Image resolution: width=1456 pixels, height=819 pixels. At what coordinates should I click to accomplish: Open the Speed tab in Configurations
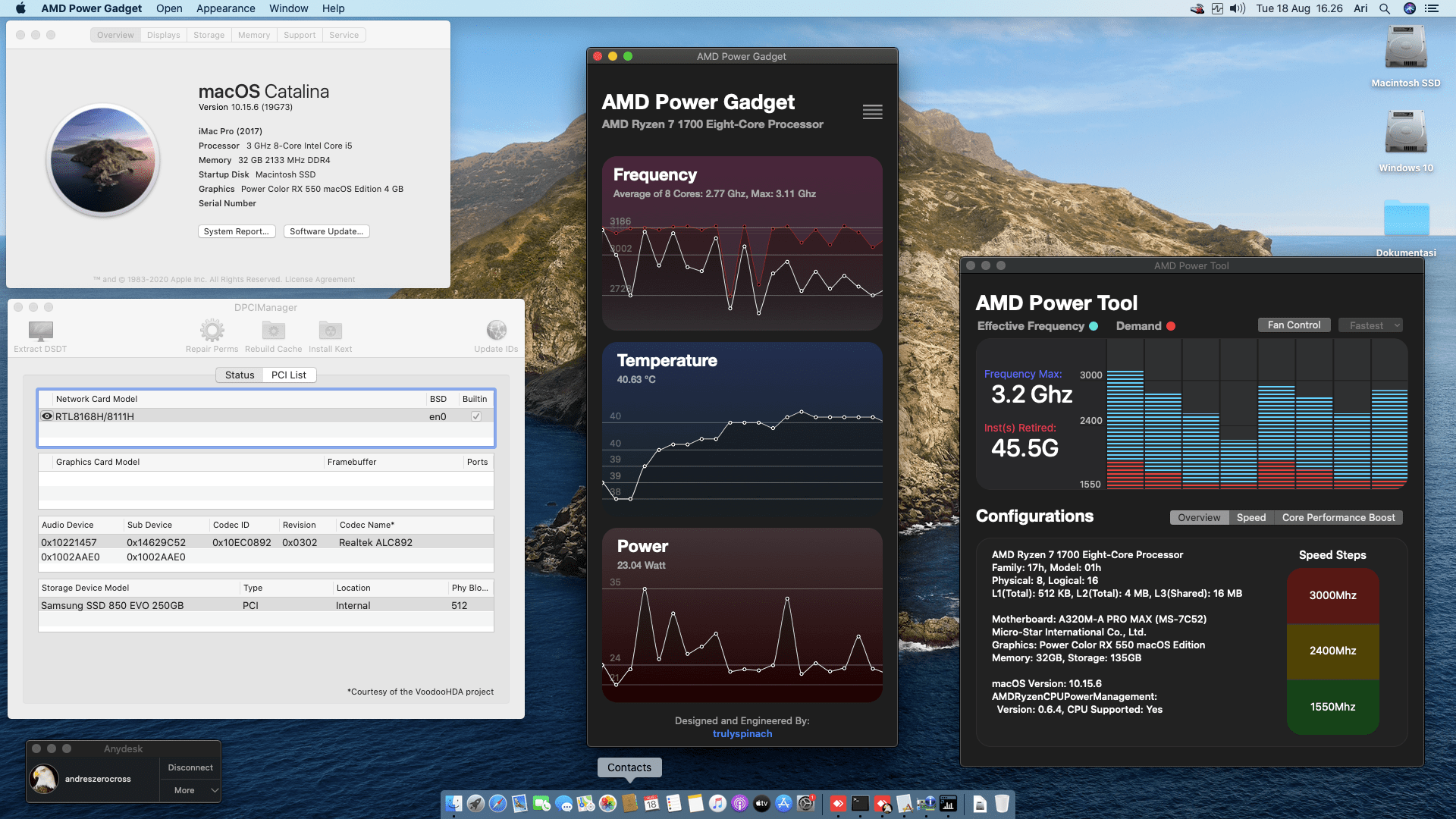(1251, 517)
